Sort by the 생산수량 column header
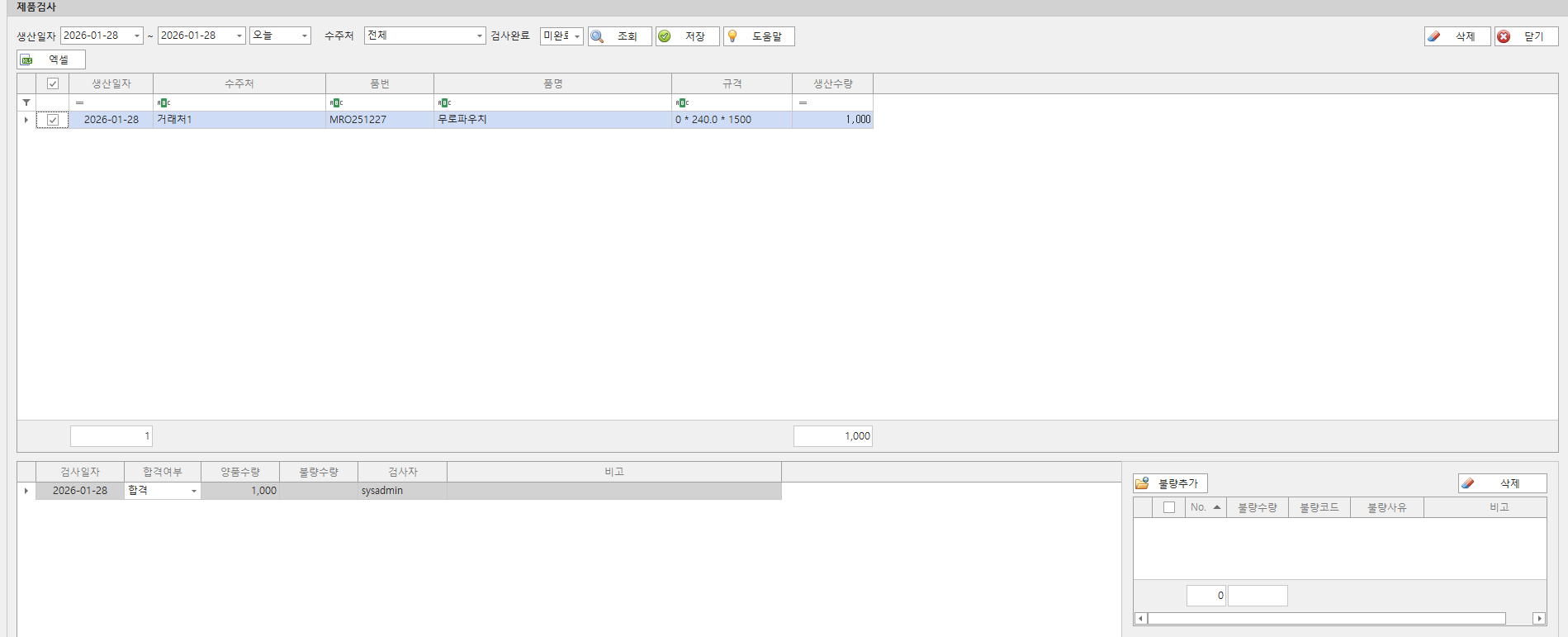This screenshot has width=1568, height=637. pyautogui.click(x=832, y=83)
